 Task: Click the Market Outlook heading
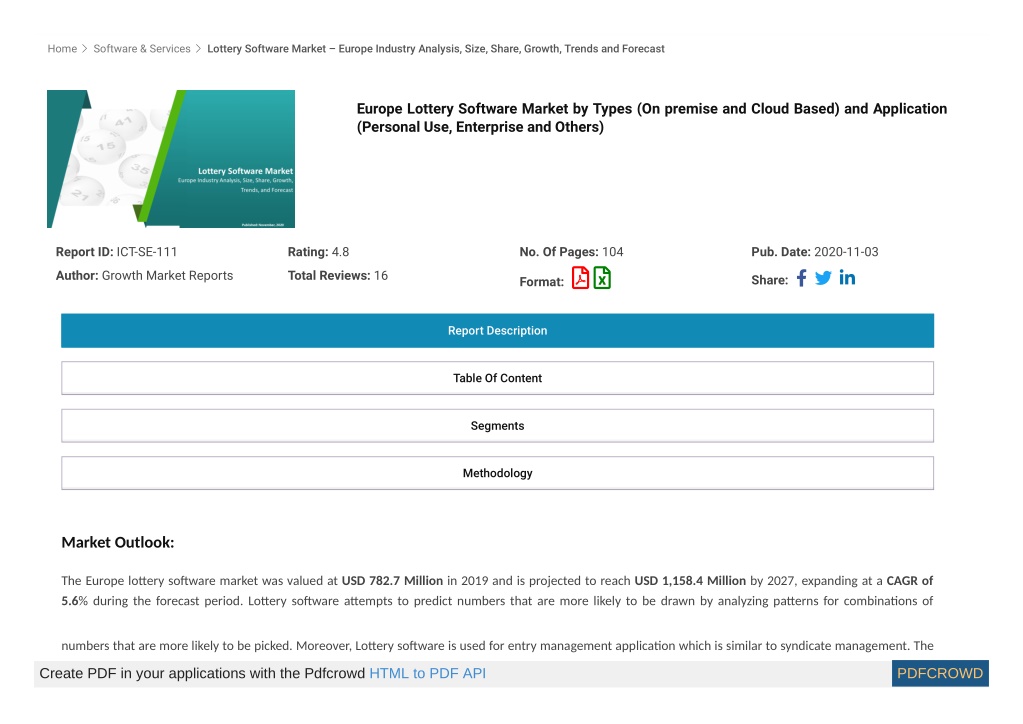tap(117, 543)
